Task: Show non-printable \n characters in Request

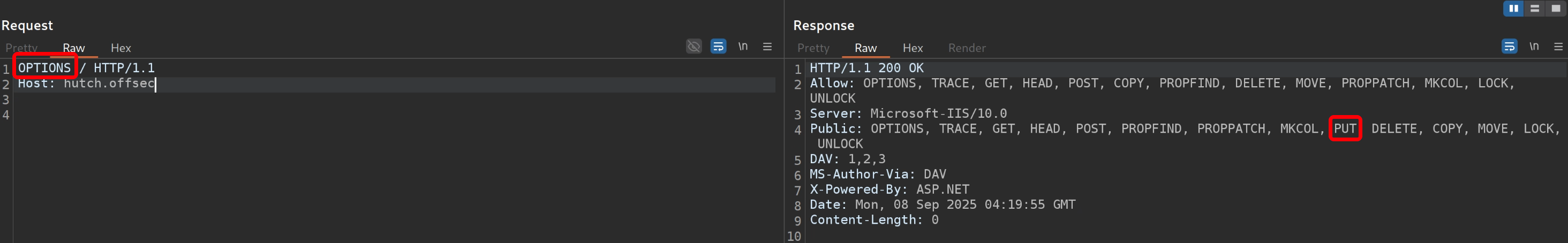Action: point(743,46)
